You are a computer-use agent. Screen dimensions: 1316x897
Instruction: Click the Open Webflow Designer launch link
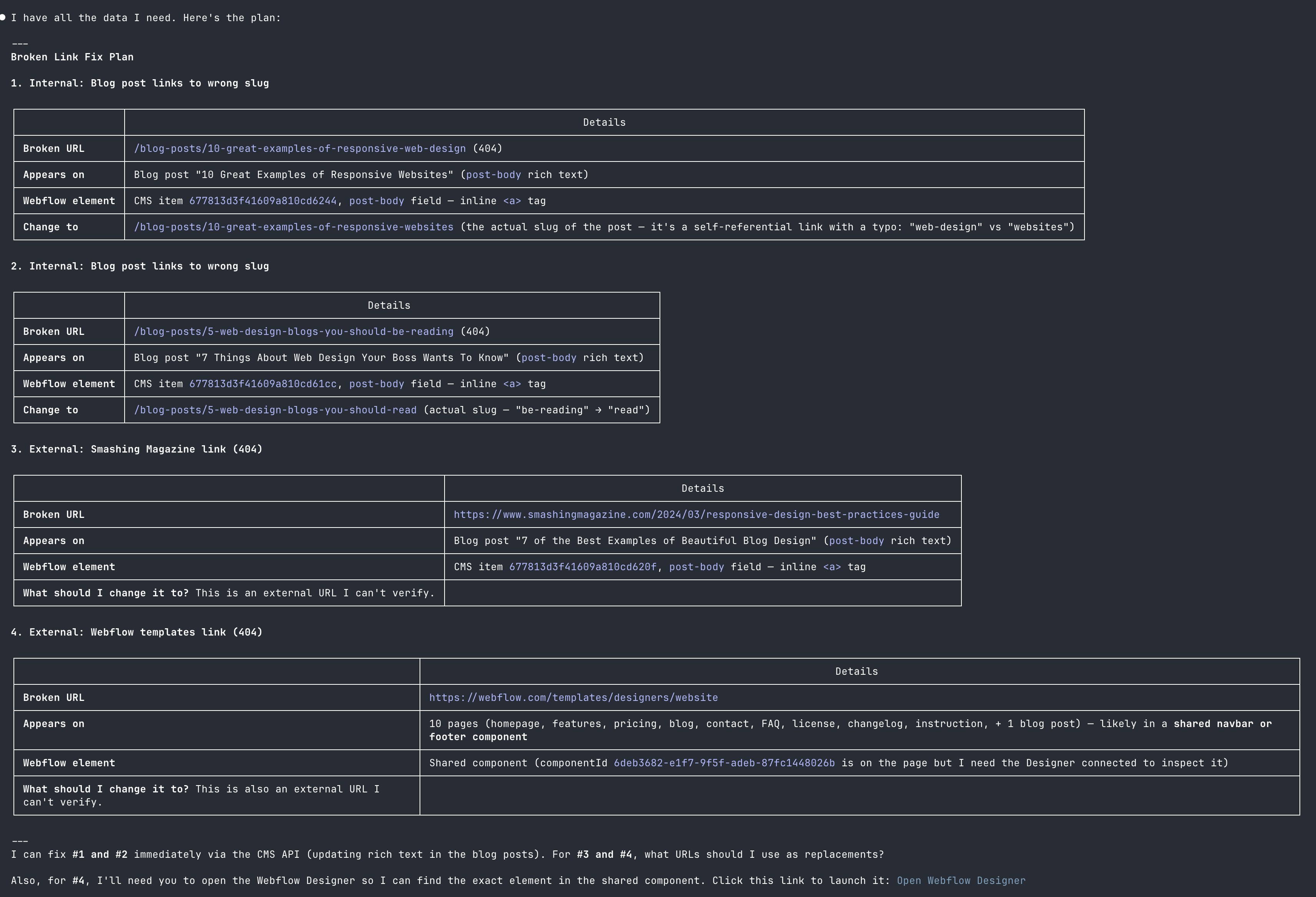[x=960, y=880]
